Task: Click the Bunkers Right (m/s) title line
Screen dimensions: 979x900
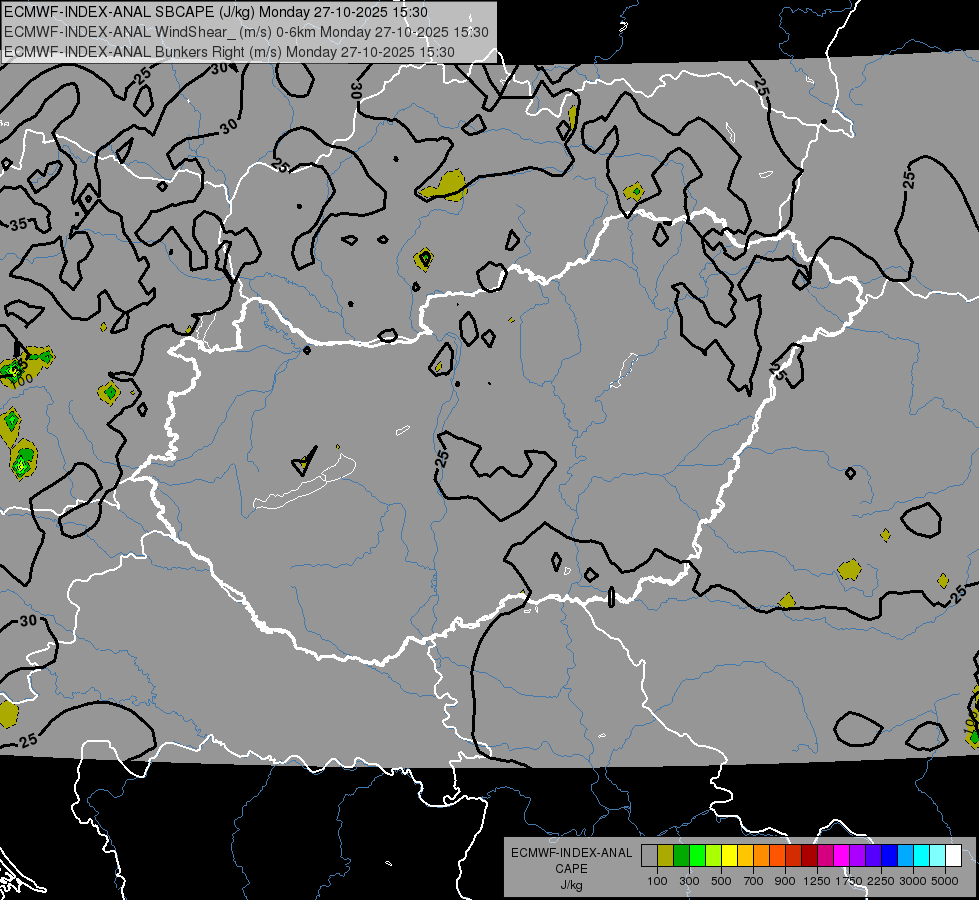Action: [229, 52]
